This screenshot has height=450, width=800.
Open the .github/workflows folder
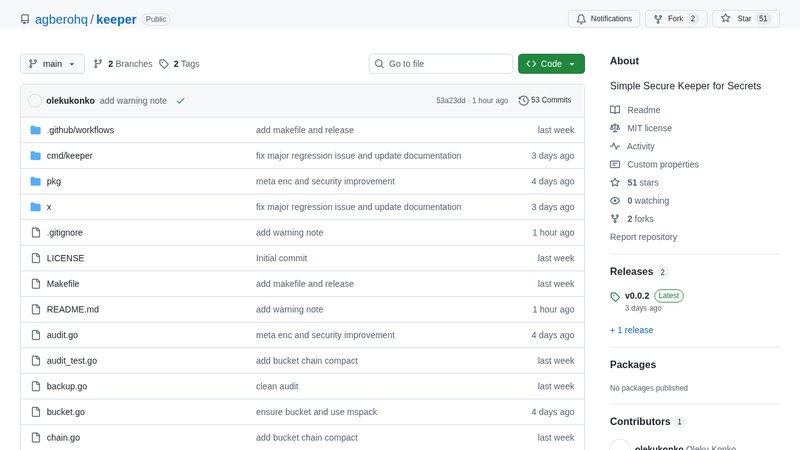coord(80,130)
